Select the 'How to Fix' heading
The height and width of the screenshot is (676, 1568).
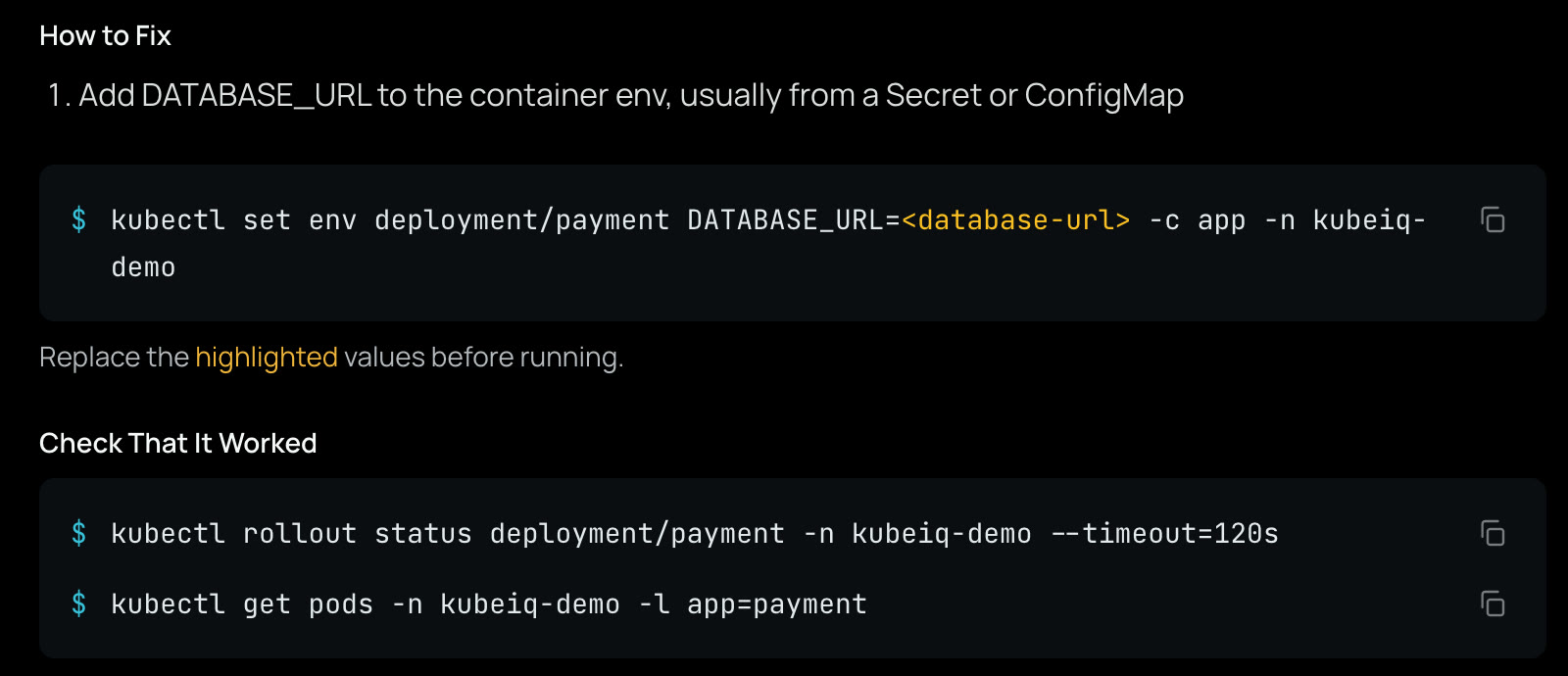pyautogui.click(x=105, y=36)
